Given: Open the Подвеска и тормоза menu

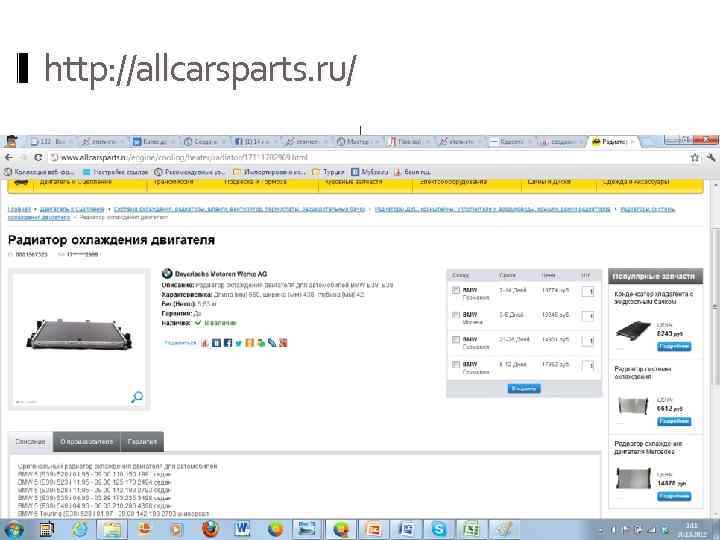Looking at the screenshot, I should pyautogui.click(x=255, y=182).
